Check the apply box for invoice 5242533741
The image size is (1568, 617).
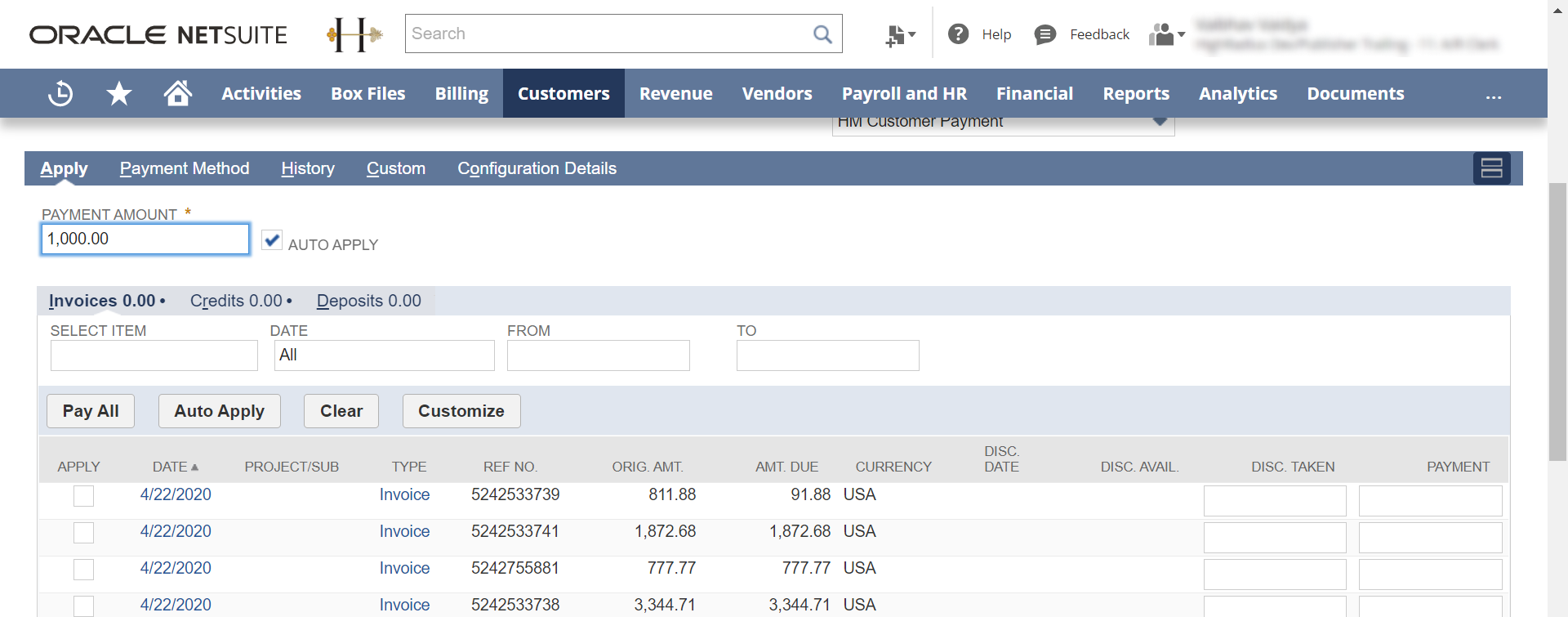click(x=83, y=533)
